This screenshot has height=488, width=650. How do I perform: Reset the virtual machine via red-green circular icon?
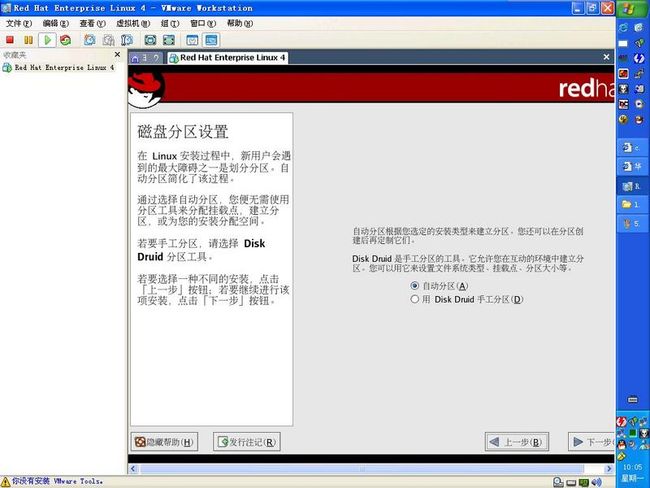click(x=65, y=40)
